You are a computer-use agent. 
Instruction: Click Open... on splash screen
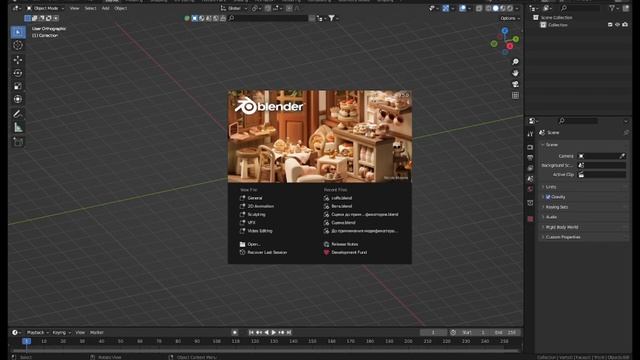pyautogui.click(x=253, y=244)
